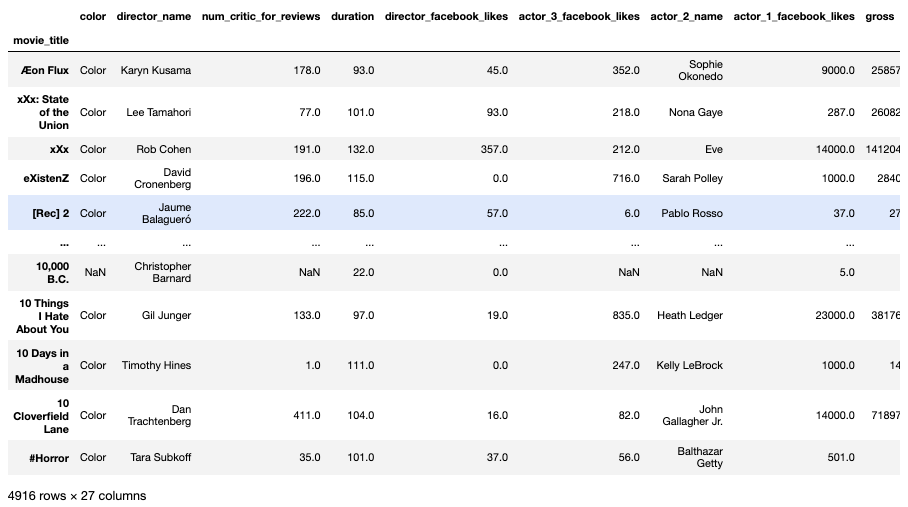Click duration value 22.0

pyautogui.click(x=364, y=272)
